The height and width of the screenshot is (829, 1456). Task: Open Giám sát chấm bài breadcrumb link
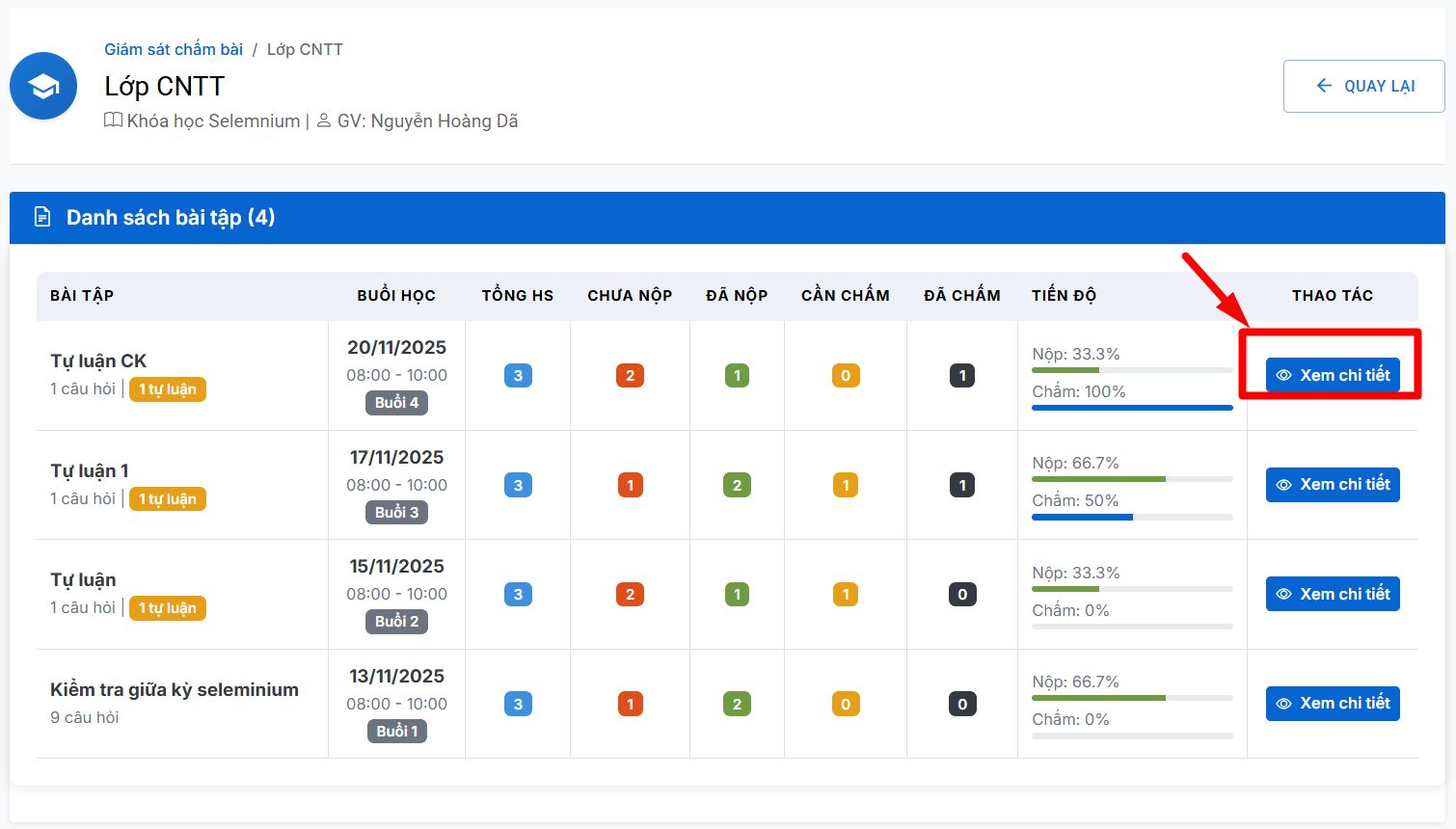[x=174, y=49]
